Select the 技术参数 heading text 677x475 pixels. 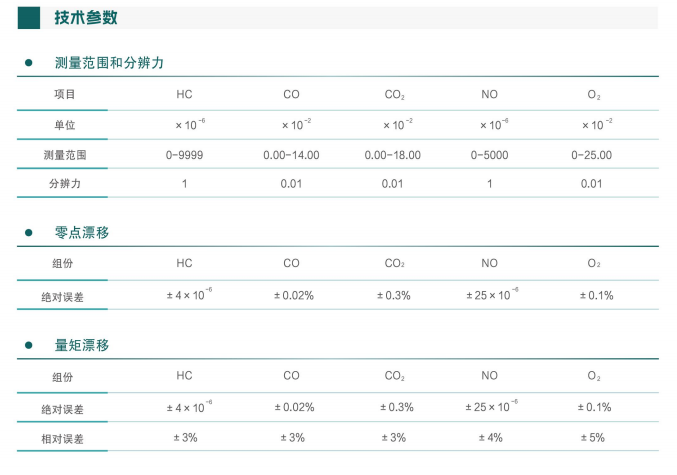[86, 17]
